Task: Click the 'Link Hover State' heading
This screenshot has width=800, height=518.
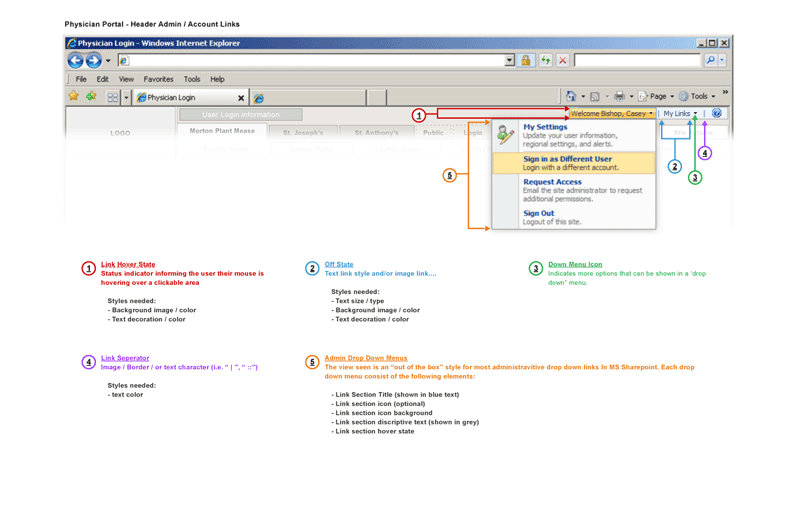Action: (x=128, y=264)
